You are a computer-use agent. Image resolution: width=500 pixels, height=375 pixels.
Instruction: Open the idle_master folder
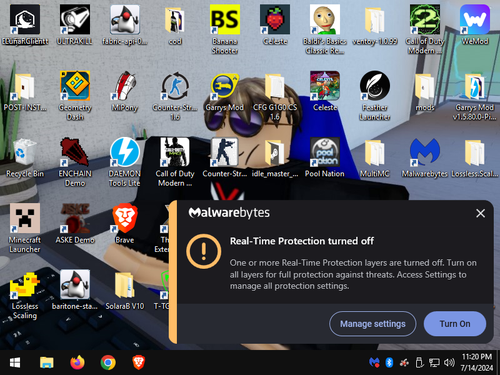tap(275, 158)
